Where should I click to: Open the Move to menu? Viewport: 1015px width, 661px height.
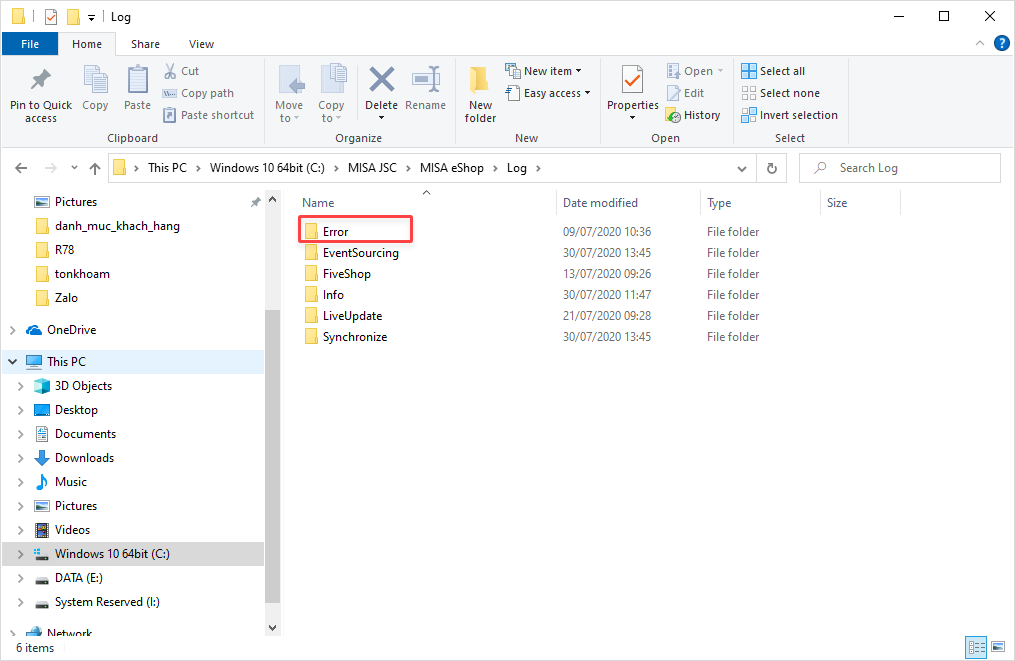pos(289,94)
